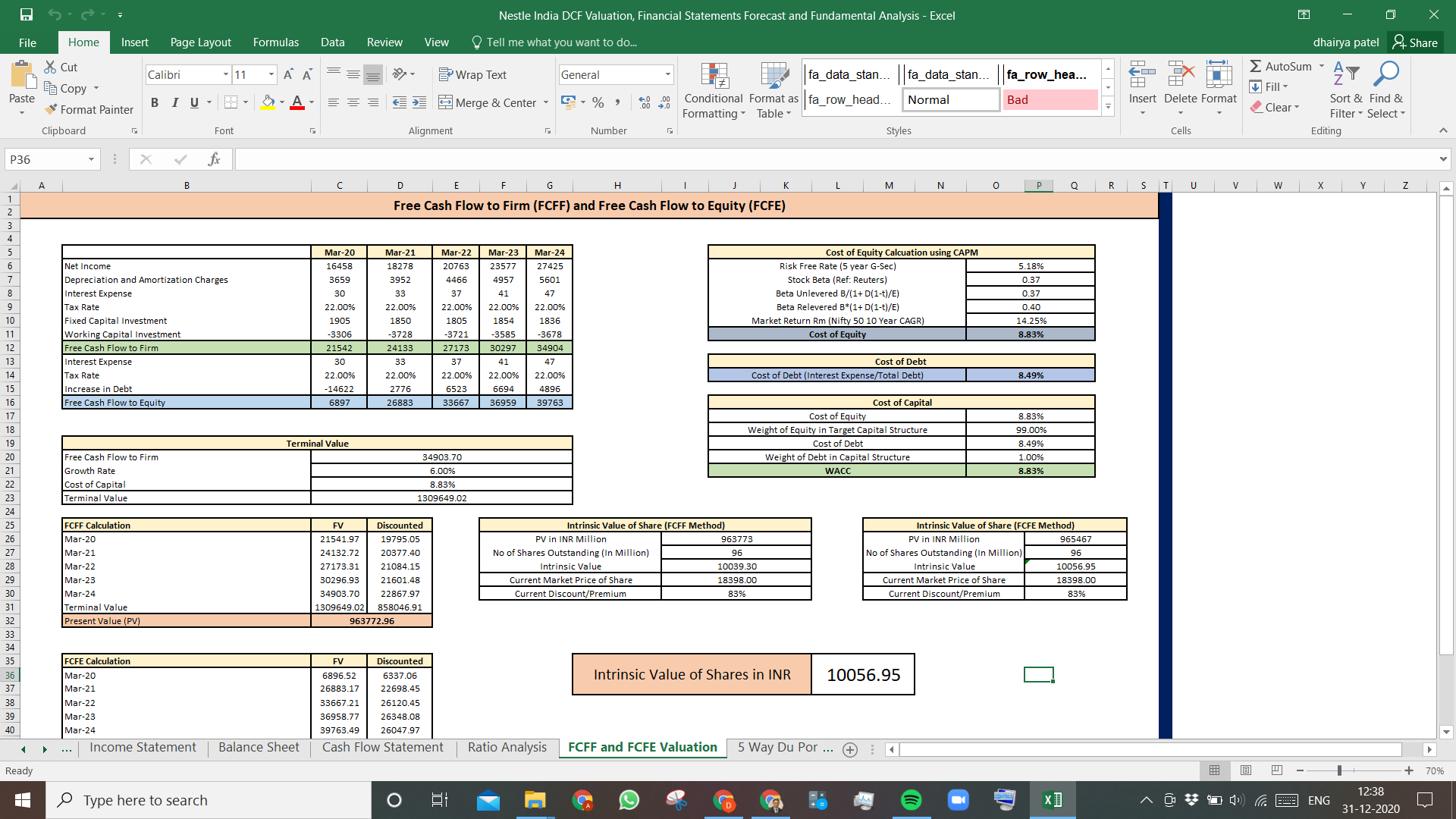Expand the cell Styles gallery
Viewport: 1456px width, 819px height.
click(1108, 107)
